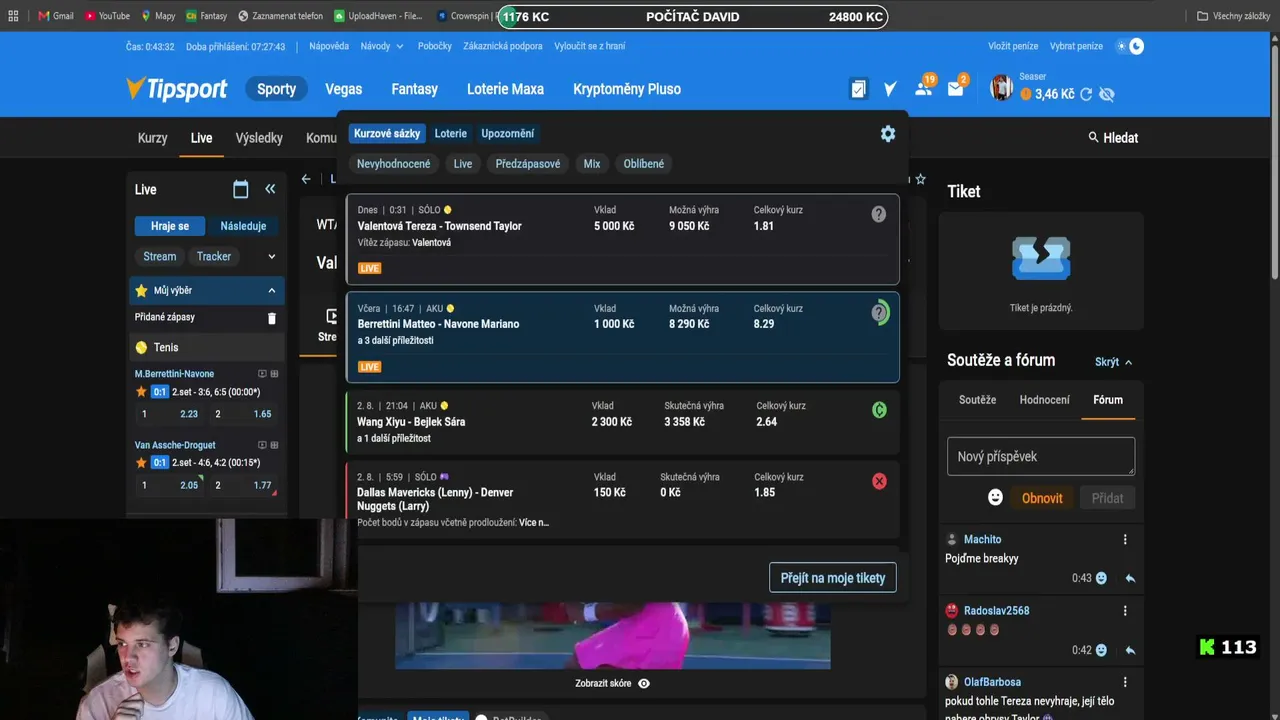Filter tickets by Oblíbené
This screenshot has height=720, width=1280.
point(644,164)
